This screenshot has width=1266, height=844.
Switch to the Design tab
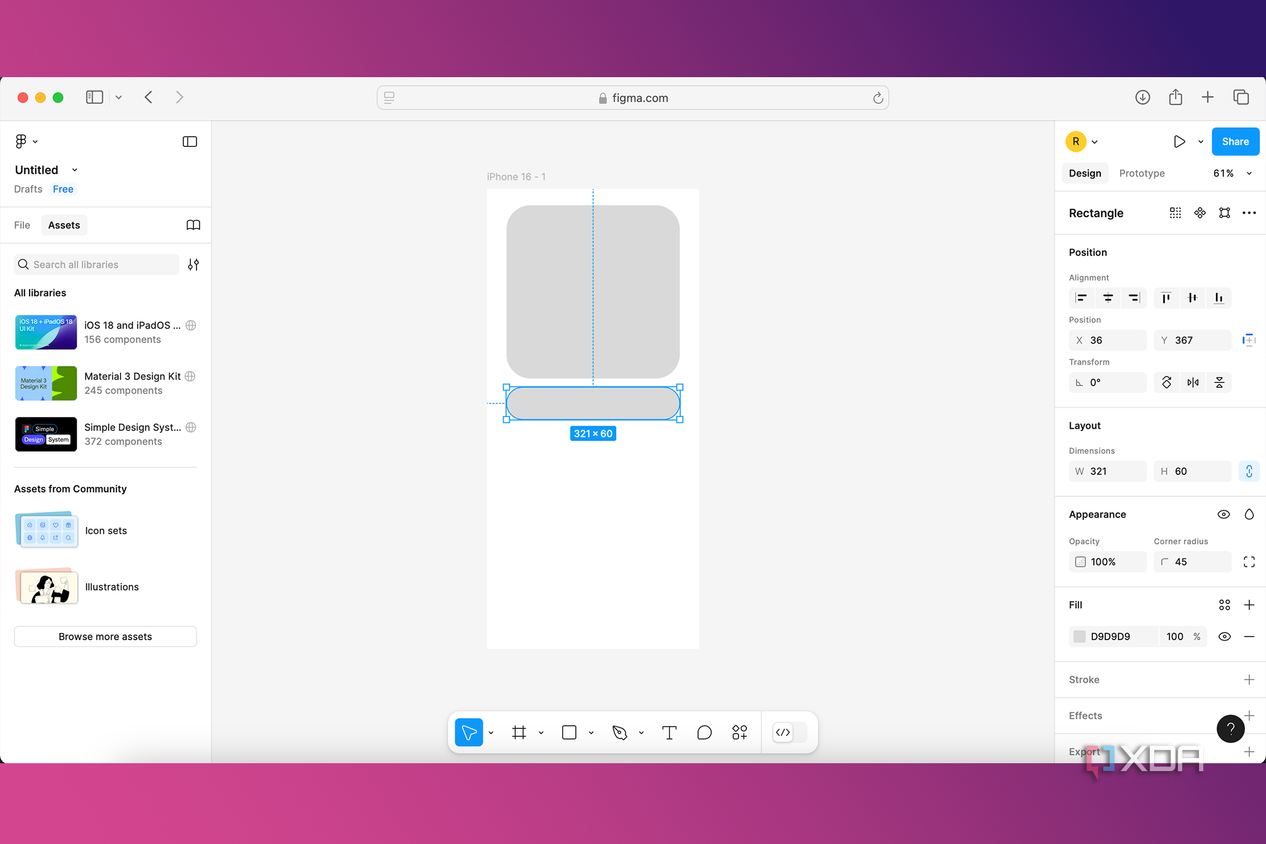pos(1085,173)
